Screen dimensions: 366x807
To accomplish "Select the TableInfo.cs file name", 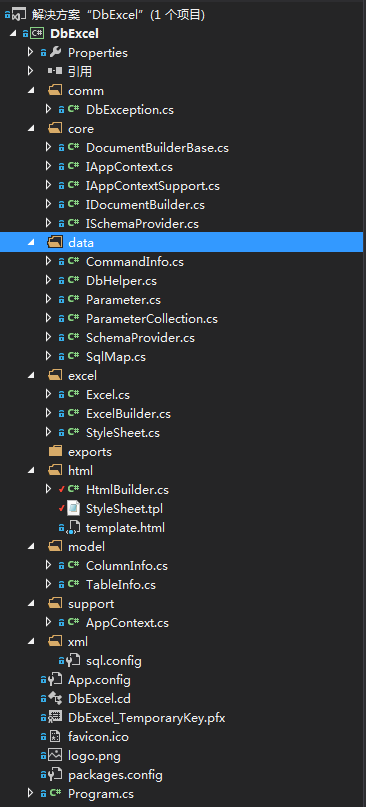I will tap(120, 585).
